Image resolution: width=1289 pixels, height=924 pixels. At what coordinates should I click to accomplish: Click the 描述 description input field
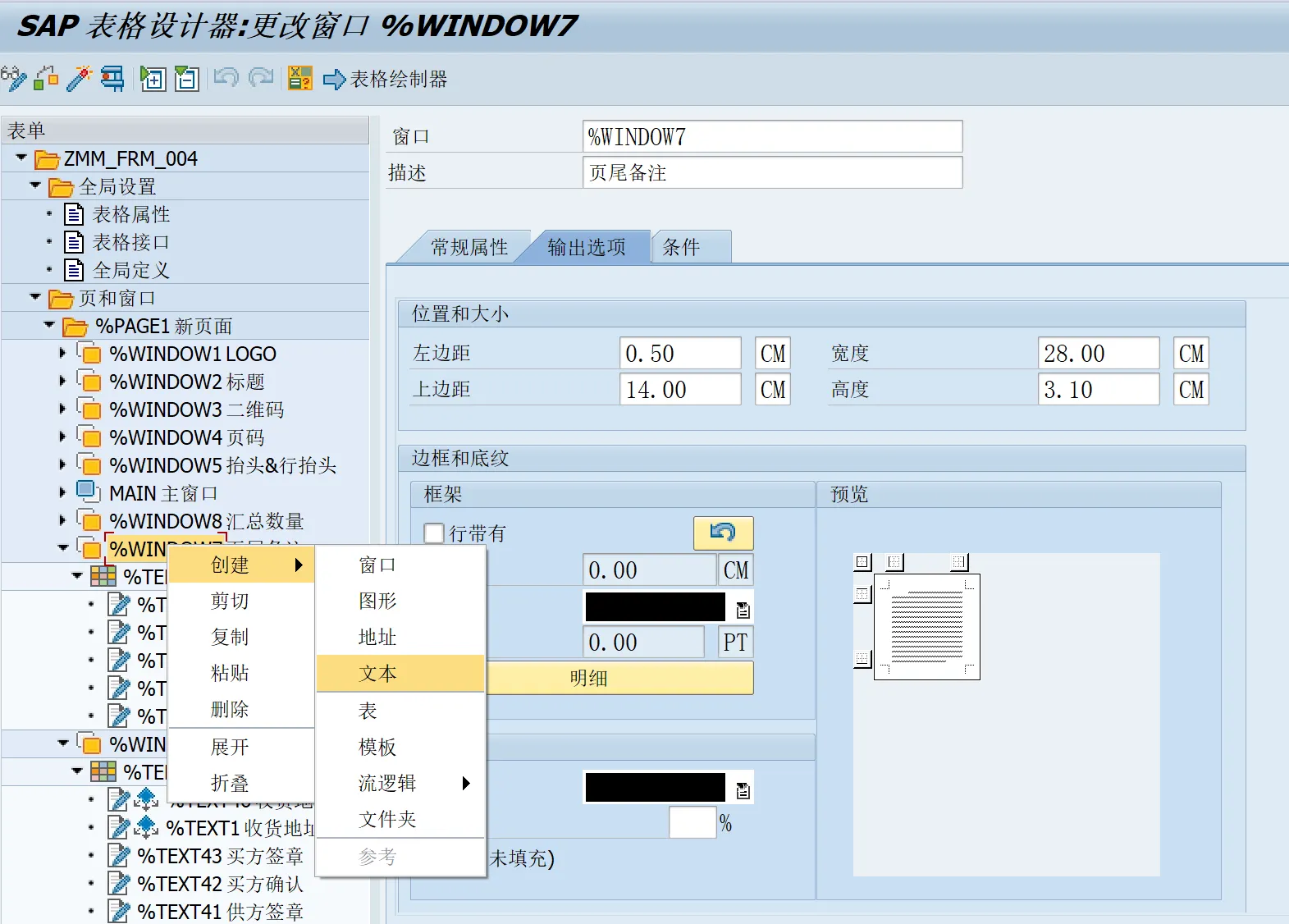click(771, 173)
